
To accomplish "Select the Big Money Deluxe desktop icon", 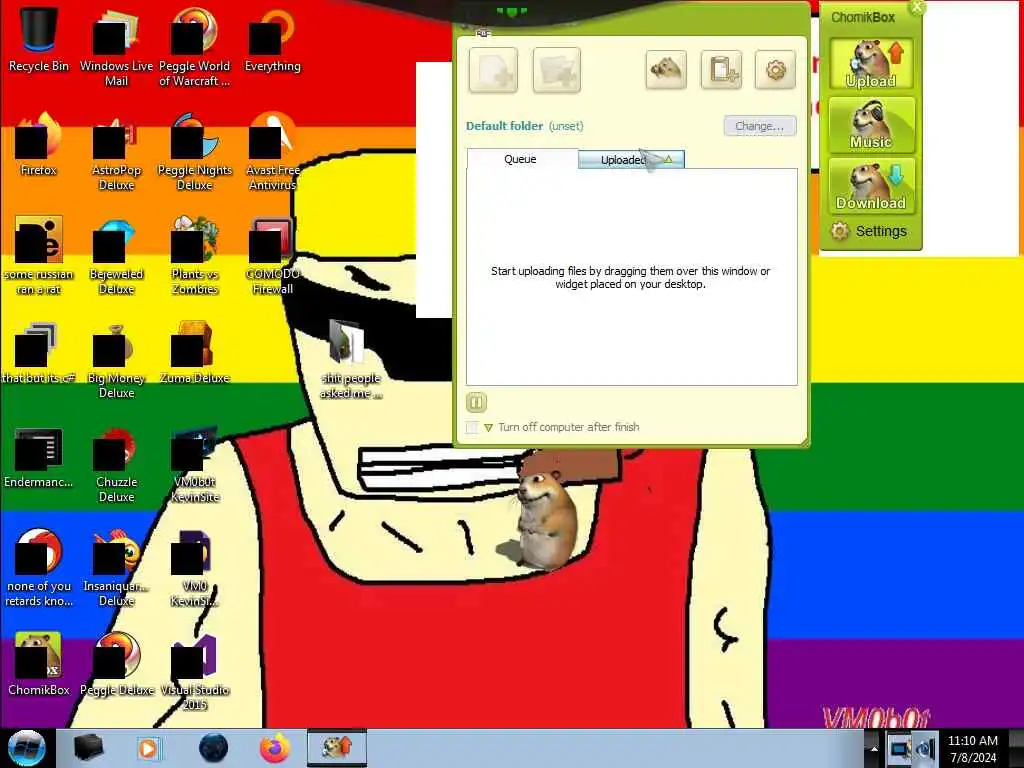I will pyautogui.click(x=116, y=359).
